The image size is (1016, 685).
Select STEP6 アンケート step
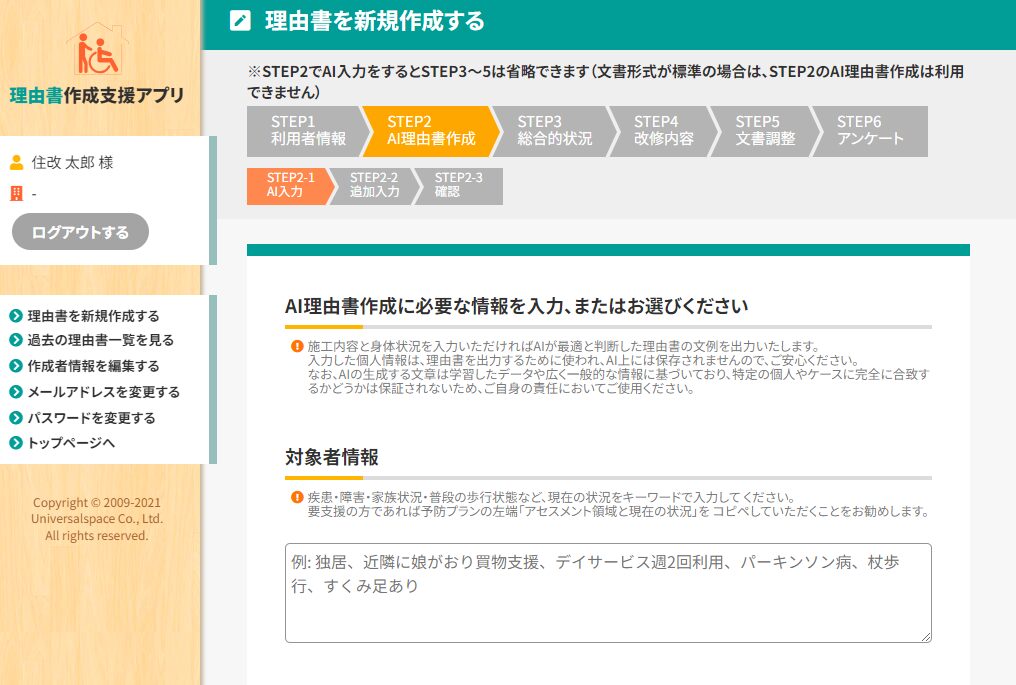pos(870,131)
